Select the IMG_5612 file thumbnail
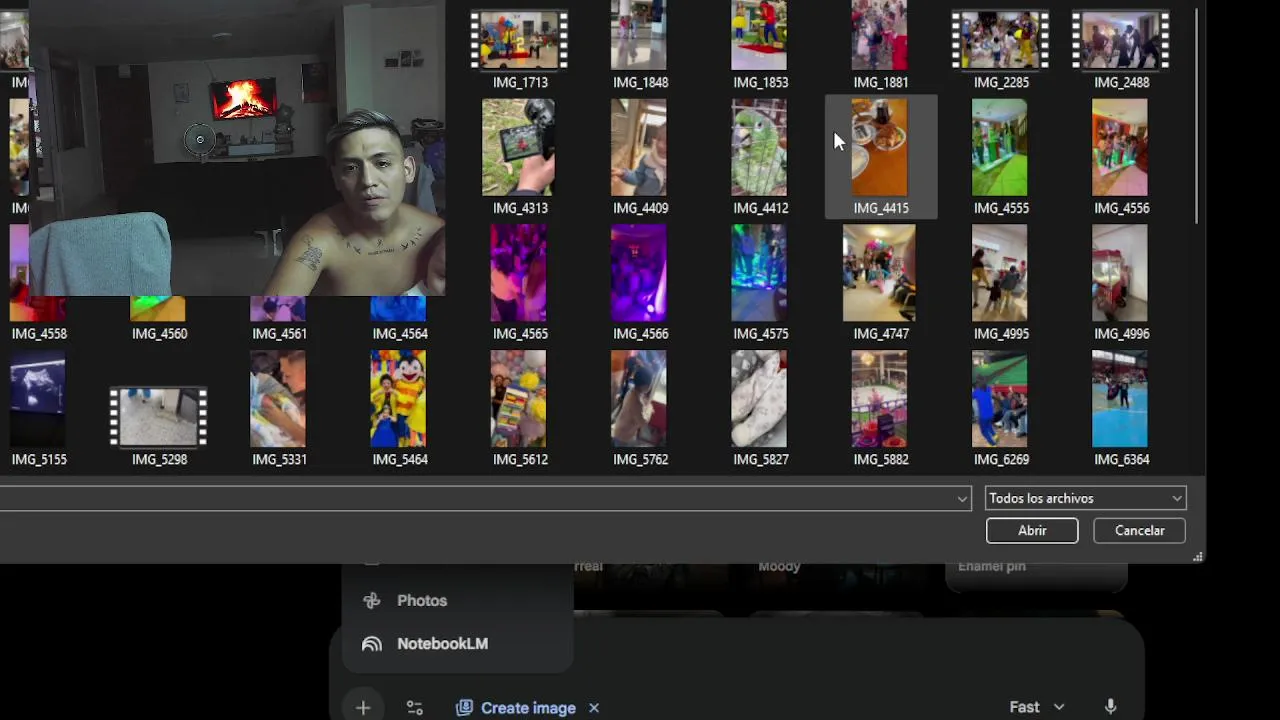The image size is (1280, 720). pos(519,399)
